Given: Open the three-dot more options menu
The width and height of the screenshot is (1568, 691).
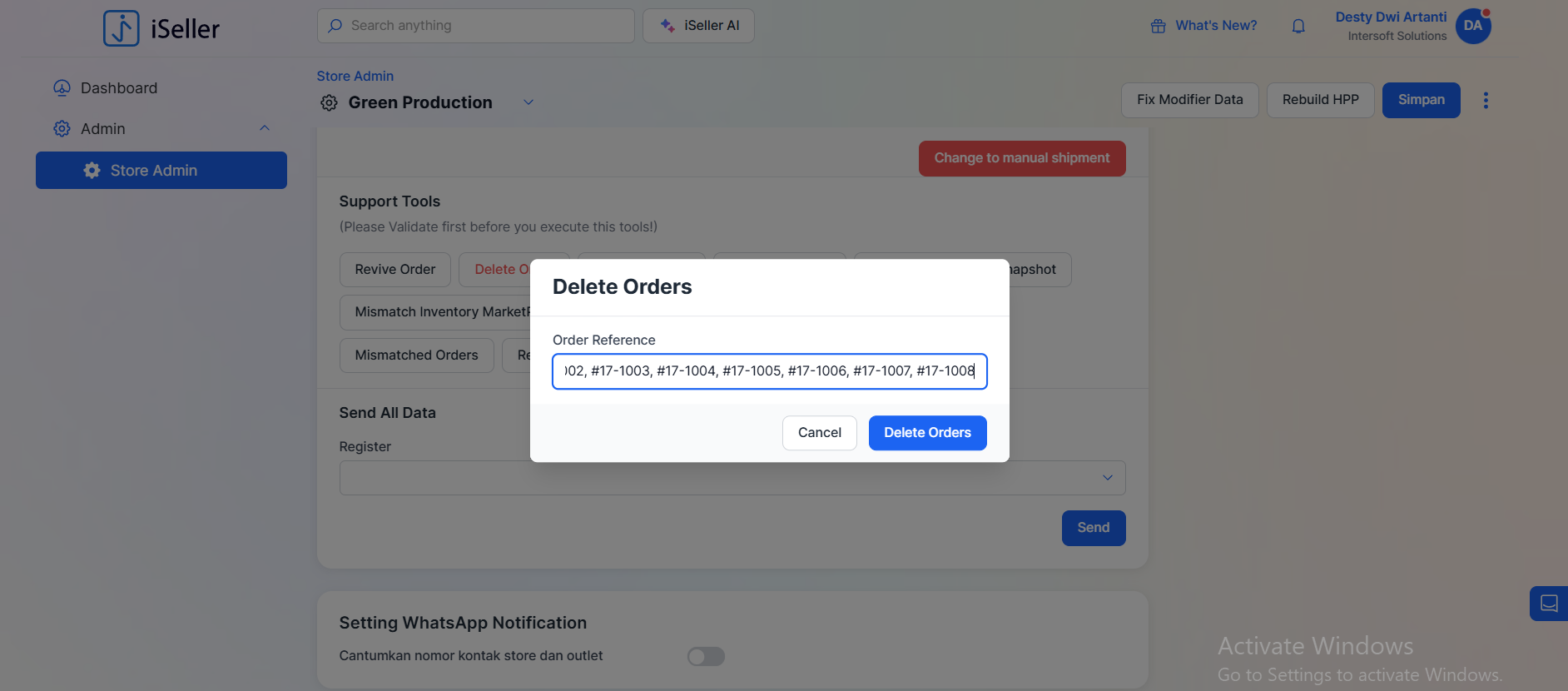Looking at the screenshot, I should [1486, 101].
